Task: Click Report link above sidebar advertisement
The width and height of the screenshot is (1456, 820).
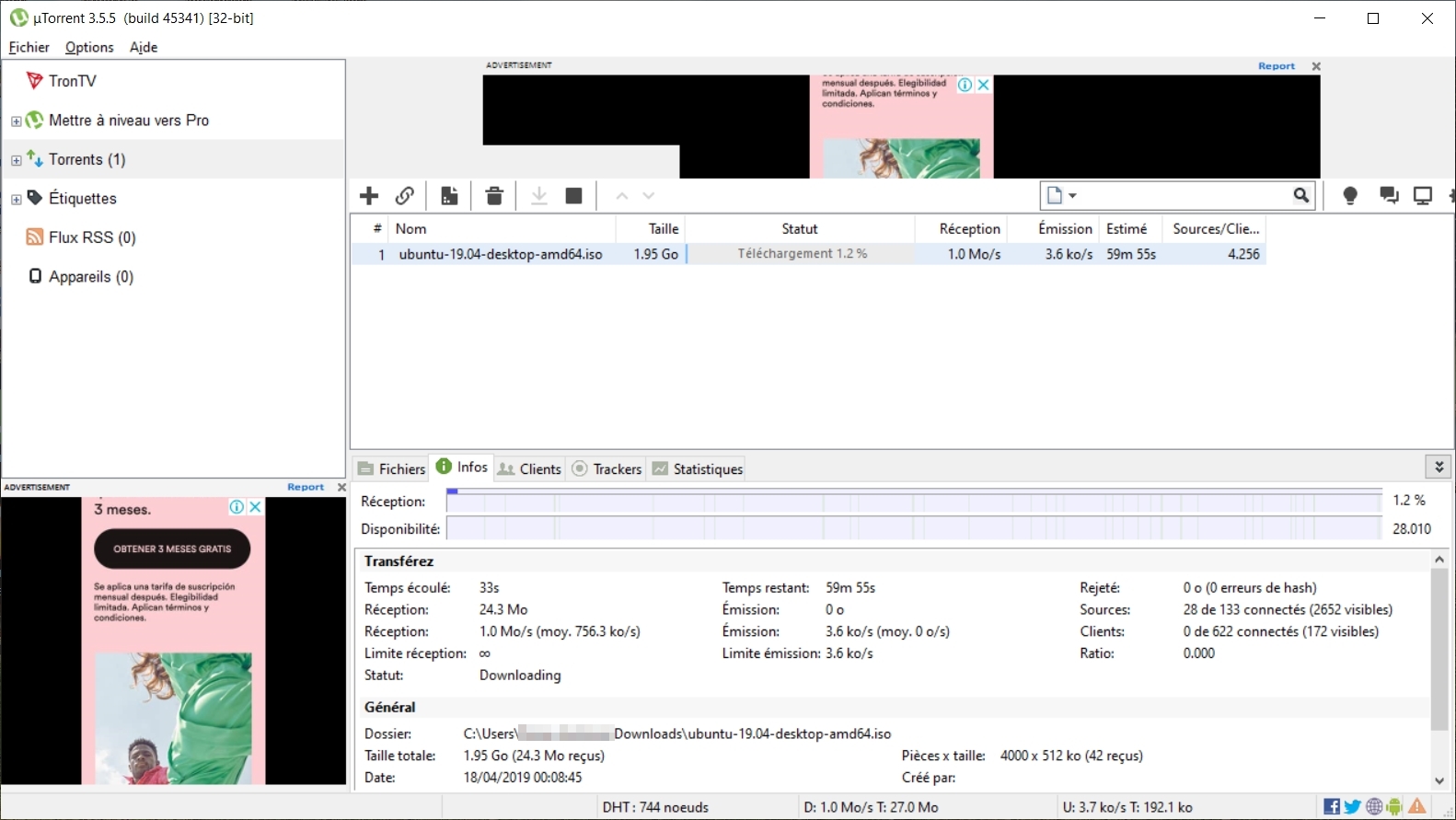Action: point(306,488)
